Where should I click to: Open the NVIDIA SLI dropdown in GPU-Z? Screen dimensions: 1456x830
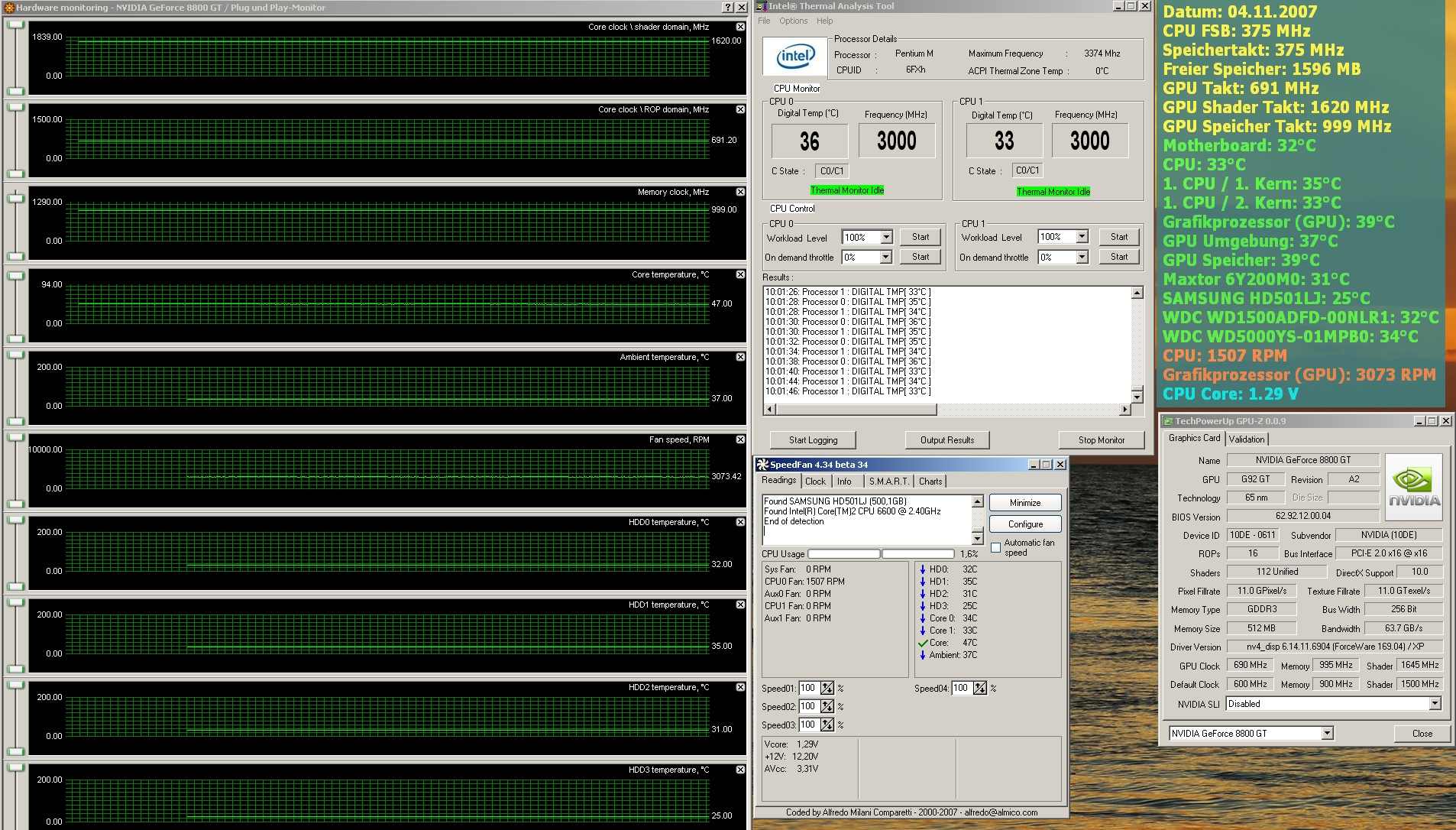coord(1435,704)
